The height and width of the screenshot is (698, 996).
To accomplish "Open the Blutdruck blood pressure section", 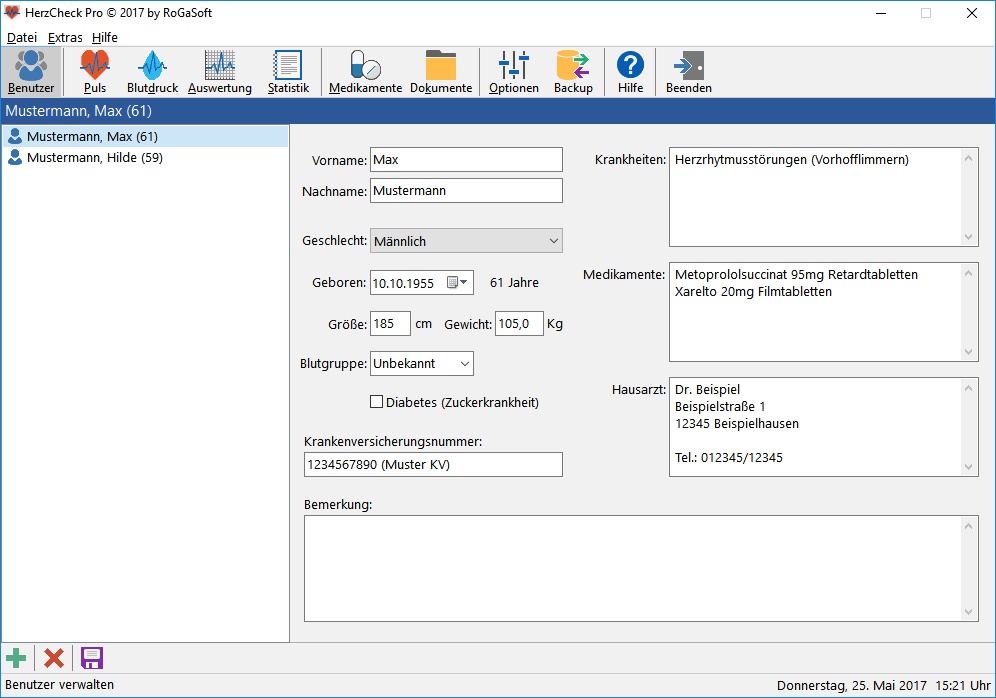I will point(152,72).
